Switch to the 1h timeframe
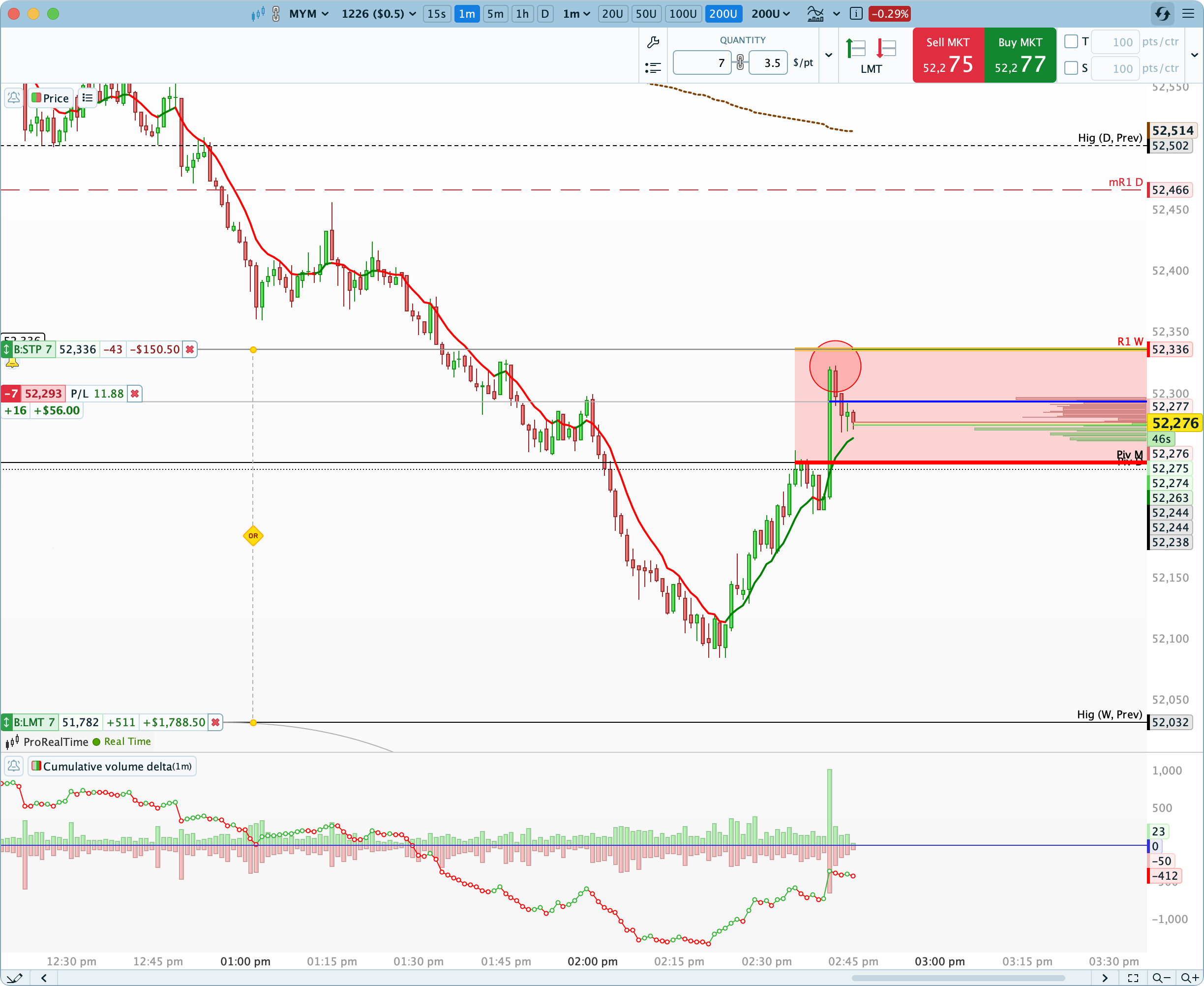Viewport: 1204px width, 986px height. [522, 14]
